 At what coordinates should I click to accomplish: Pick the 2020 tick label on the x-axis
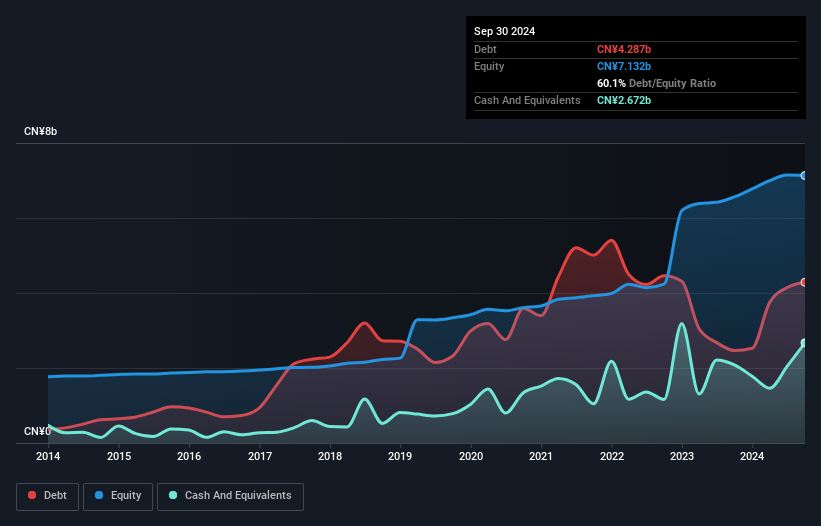471,457
